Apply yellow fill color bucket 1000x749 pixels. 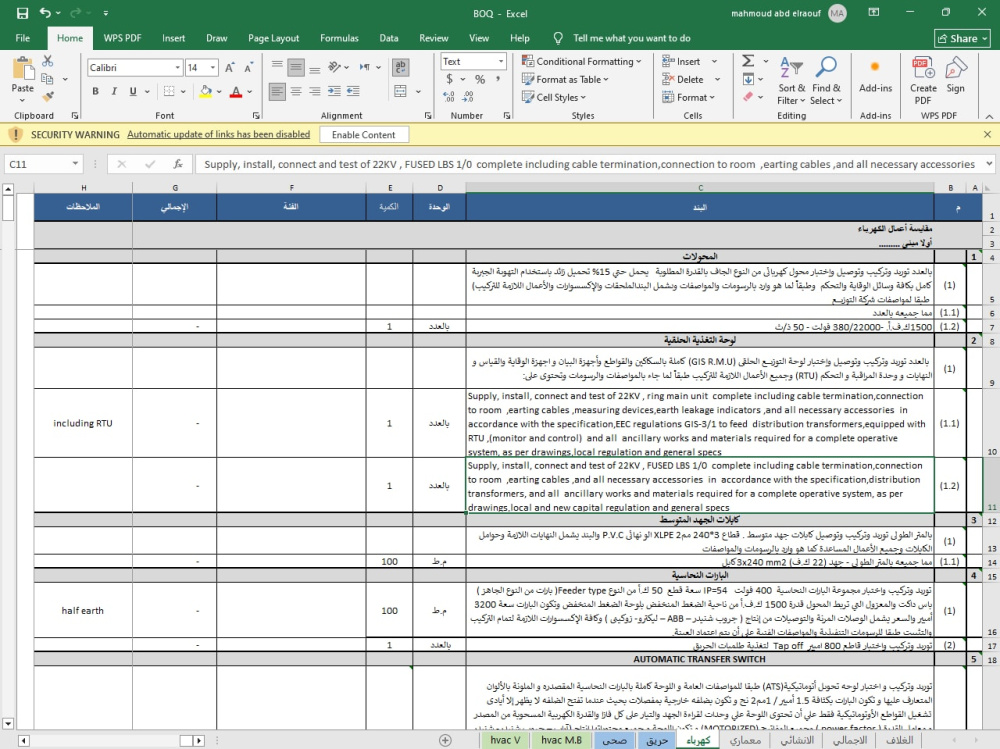[205, 91]
